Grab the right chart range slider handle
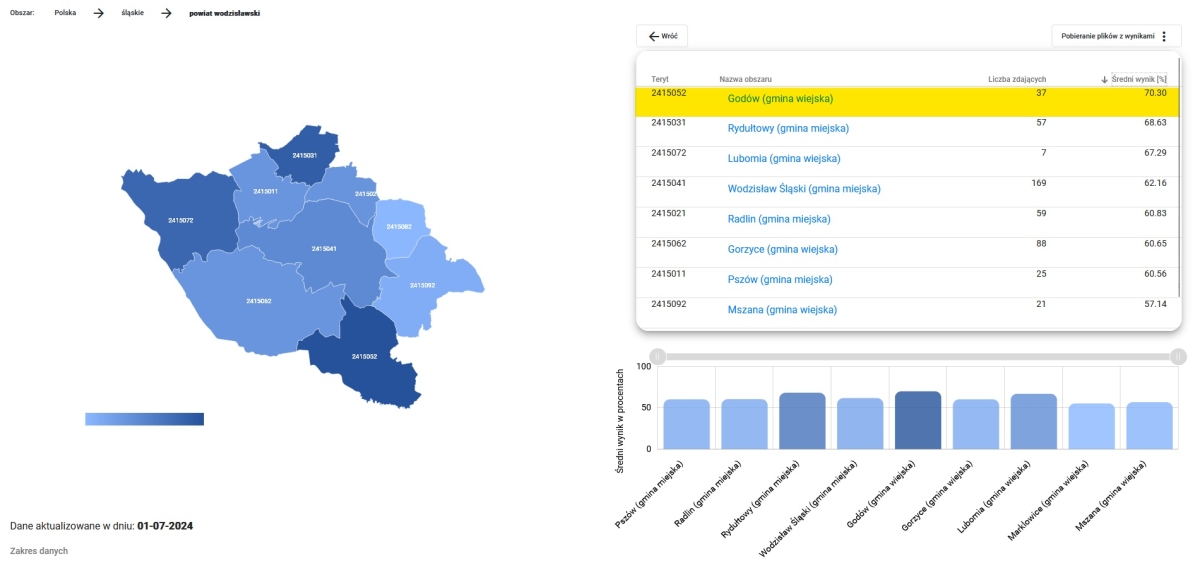This screenshot has height=561, width=1200. [x=1178, y=357]
